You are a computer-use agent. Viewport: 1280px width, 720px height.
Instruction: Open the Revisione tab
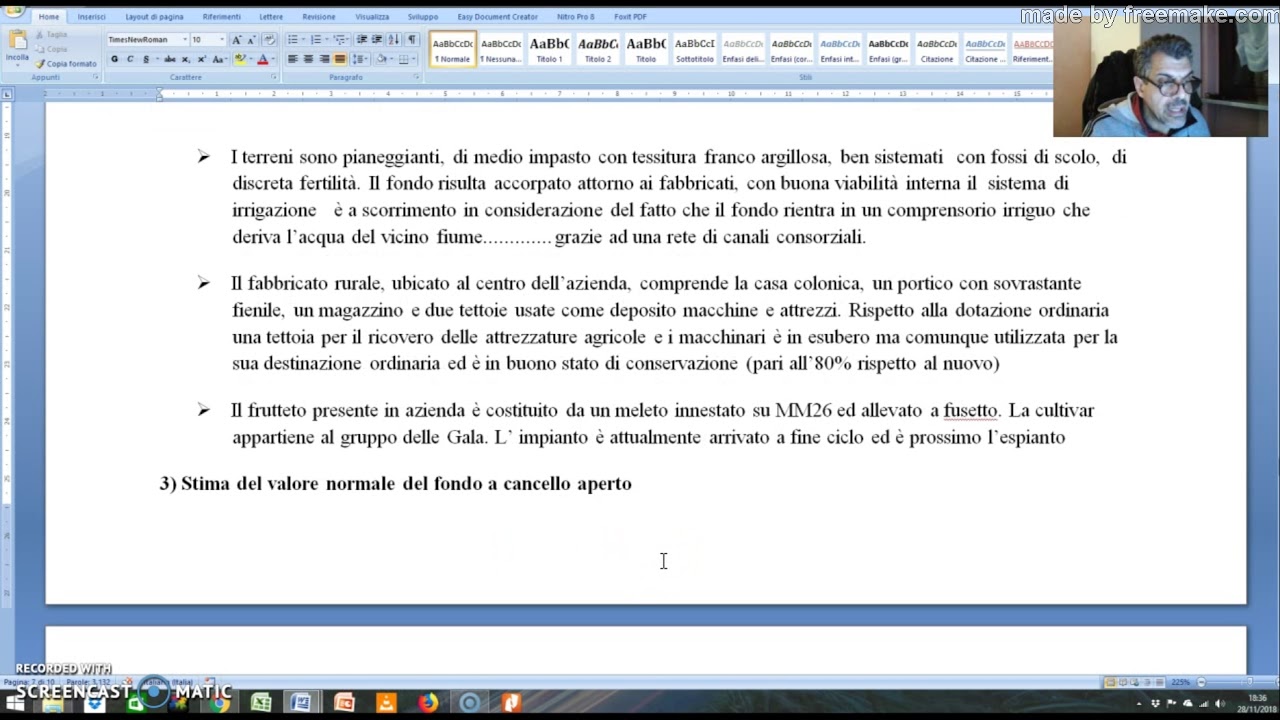pos(319,17)
